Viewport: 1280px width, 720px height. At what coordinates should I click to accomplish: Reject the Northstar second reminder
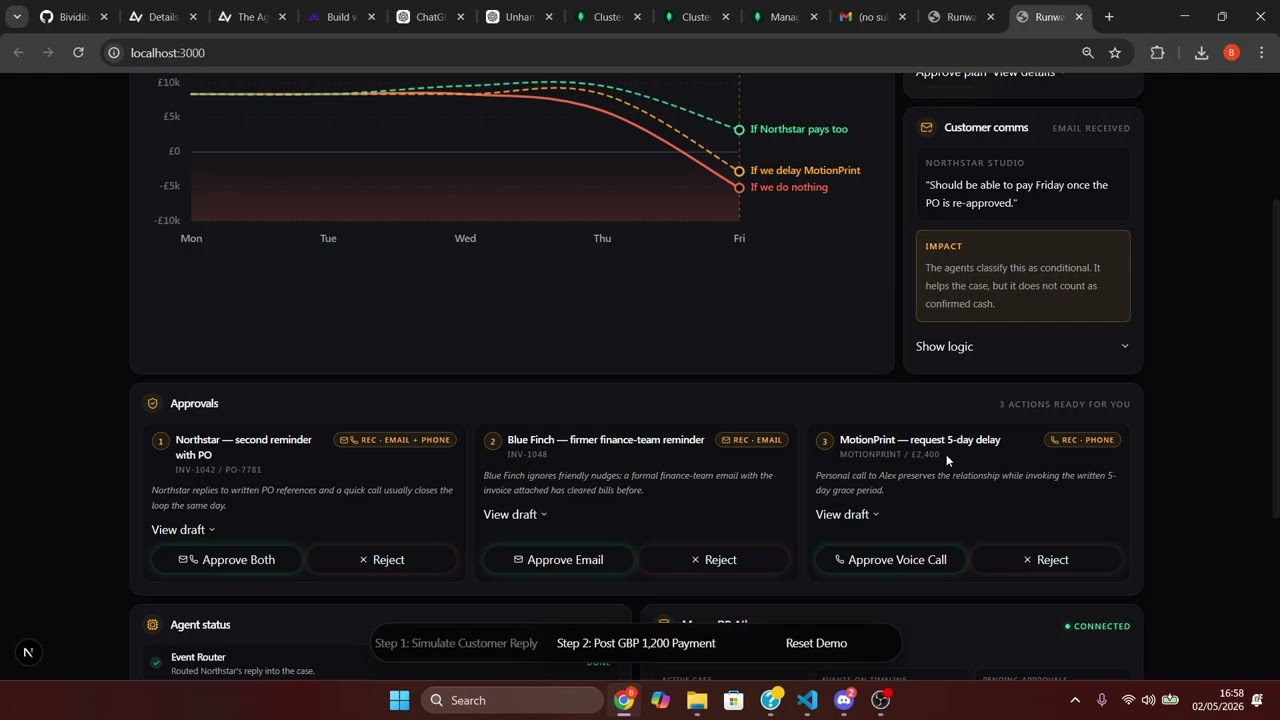pyautogui.click(x=382, y=560)
